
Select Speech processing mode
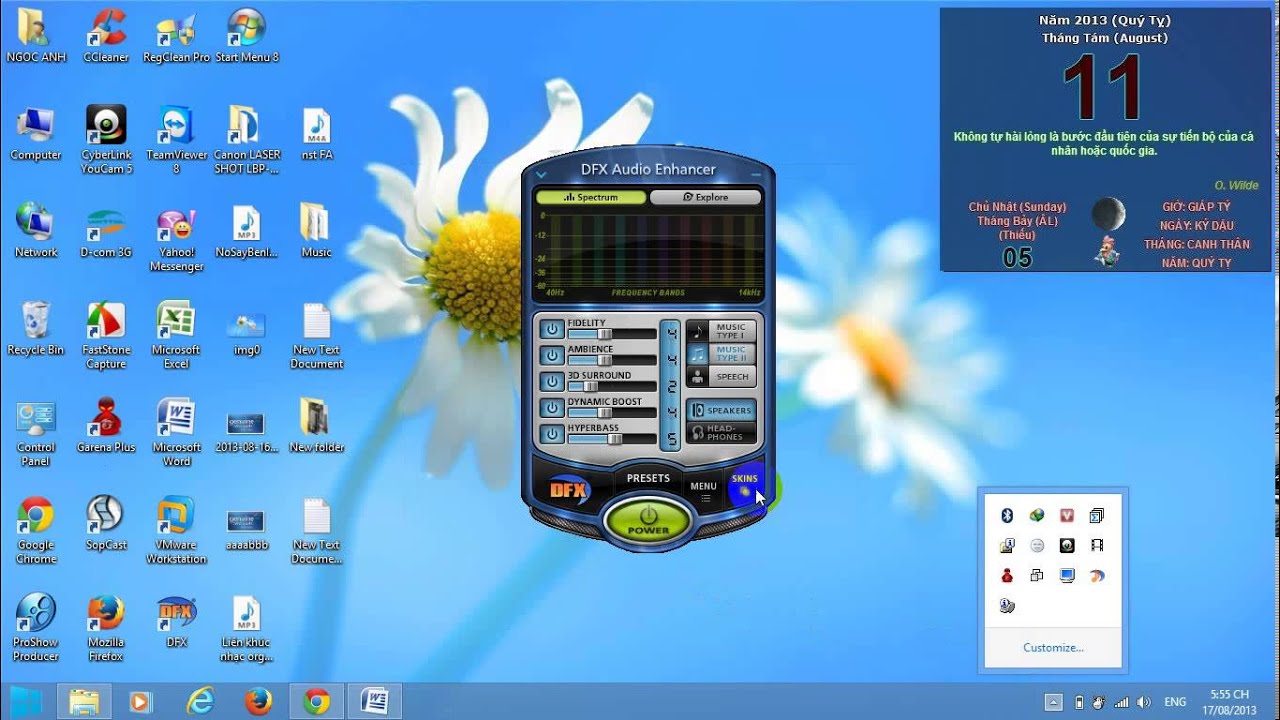click(x=721, y=377)
